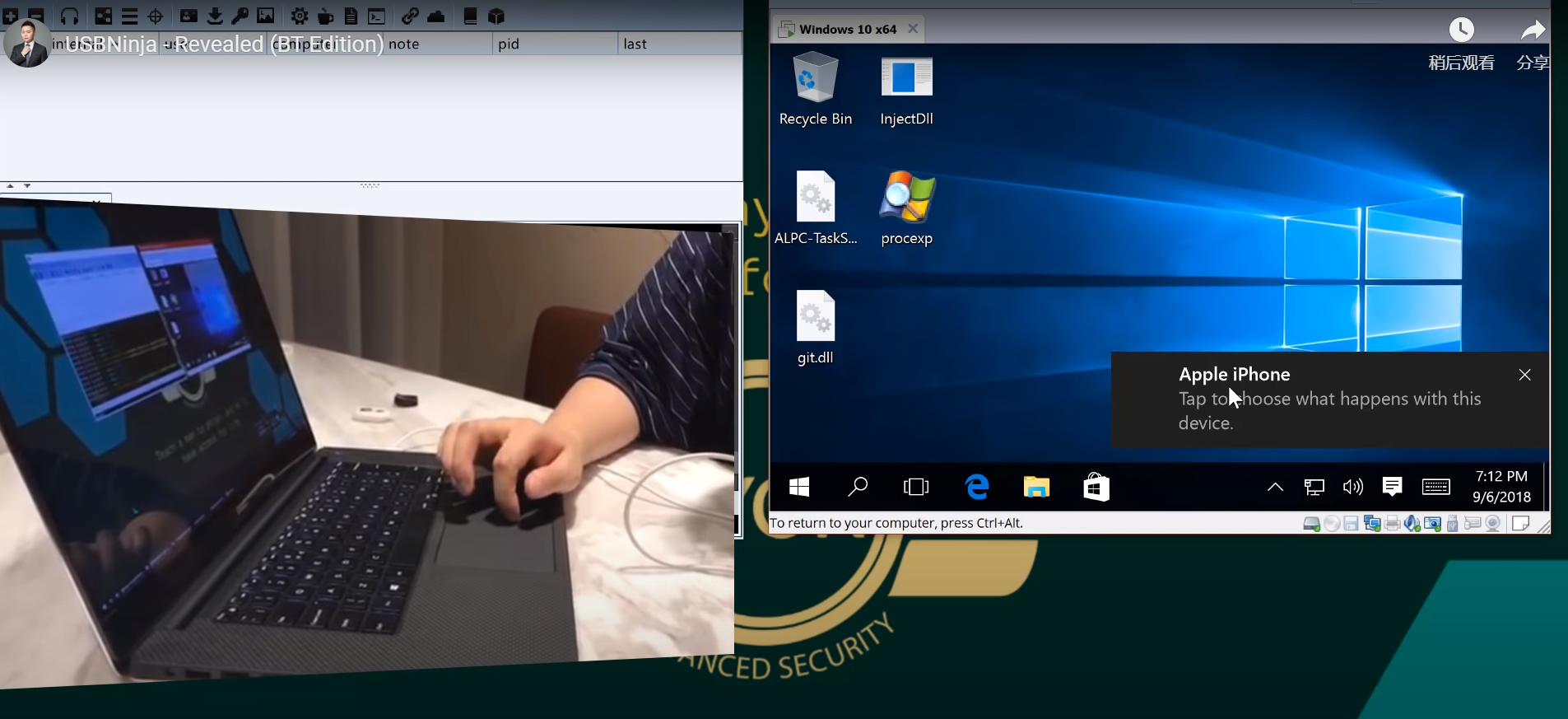Click the Share arrow icon
The height and width of the screenshot is (719, 1568).
tap(1533, 30)
